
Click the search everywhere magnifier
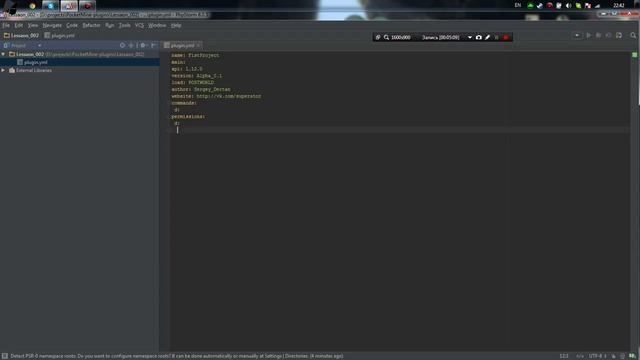633,36
